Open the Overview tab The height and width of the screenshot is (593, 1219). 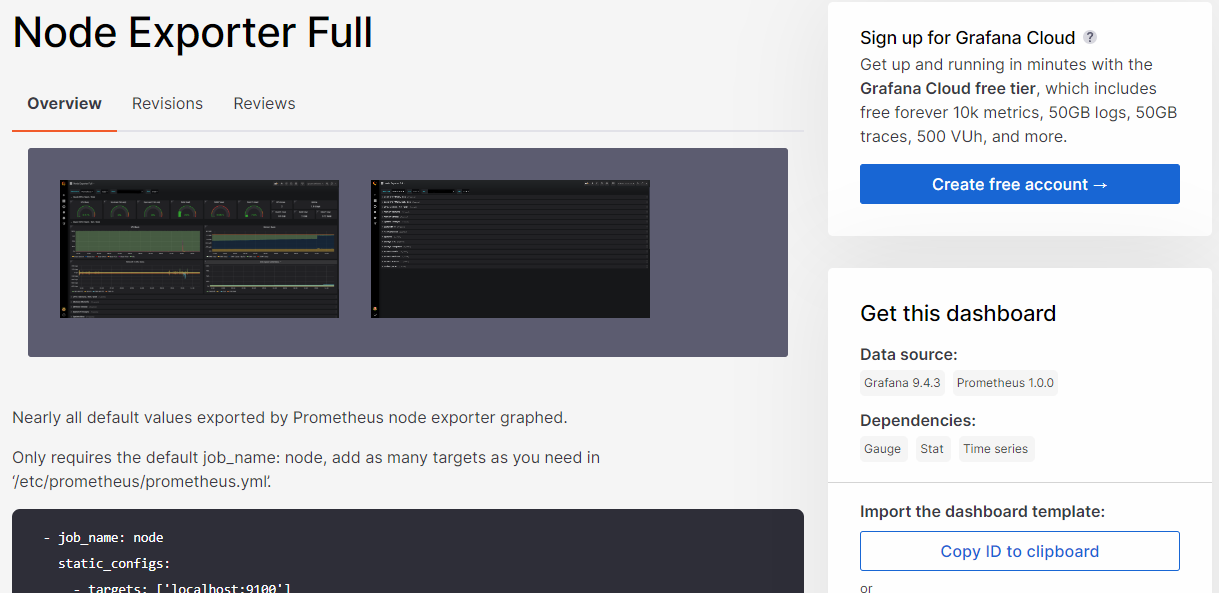point(64,104)
